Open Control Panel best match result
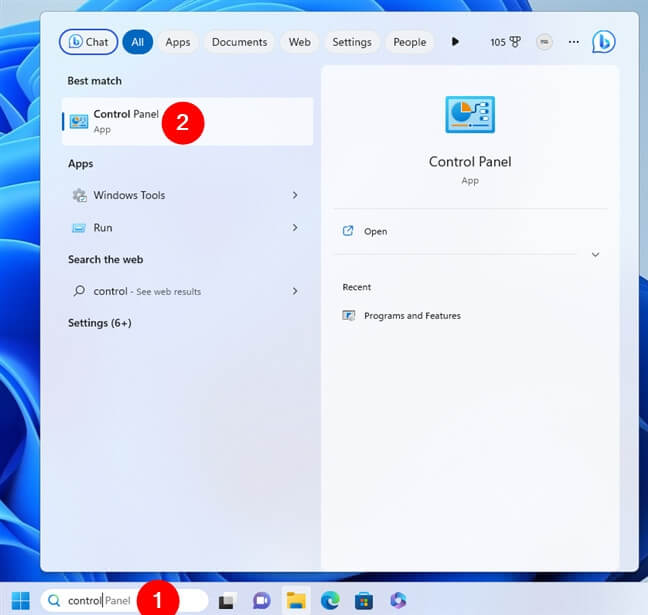Viewport: 648px width, 615px height. click(126, 121)
